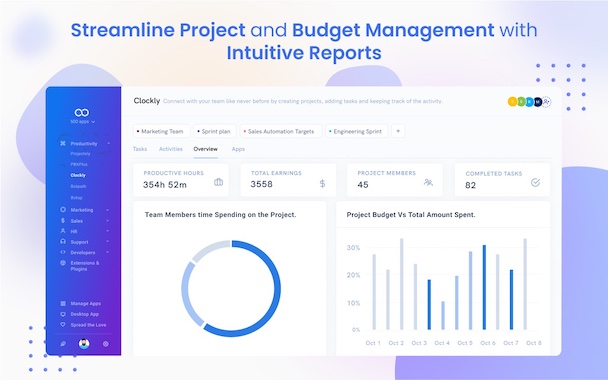Open the Desktop App link

(85, 314)
